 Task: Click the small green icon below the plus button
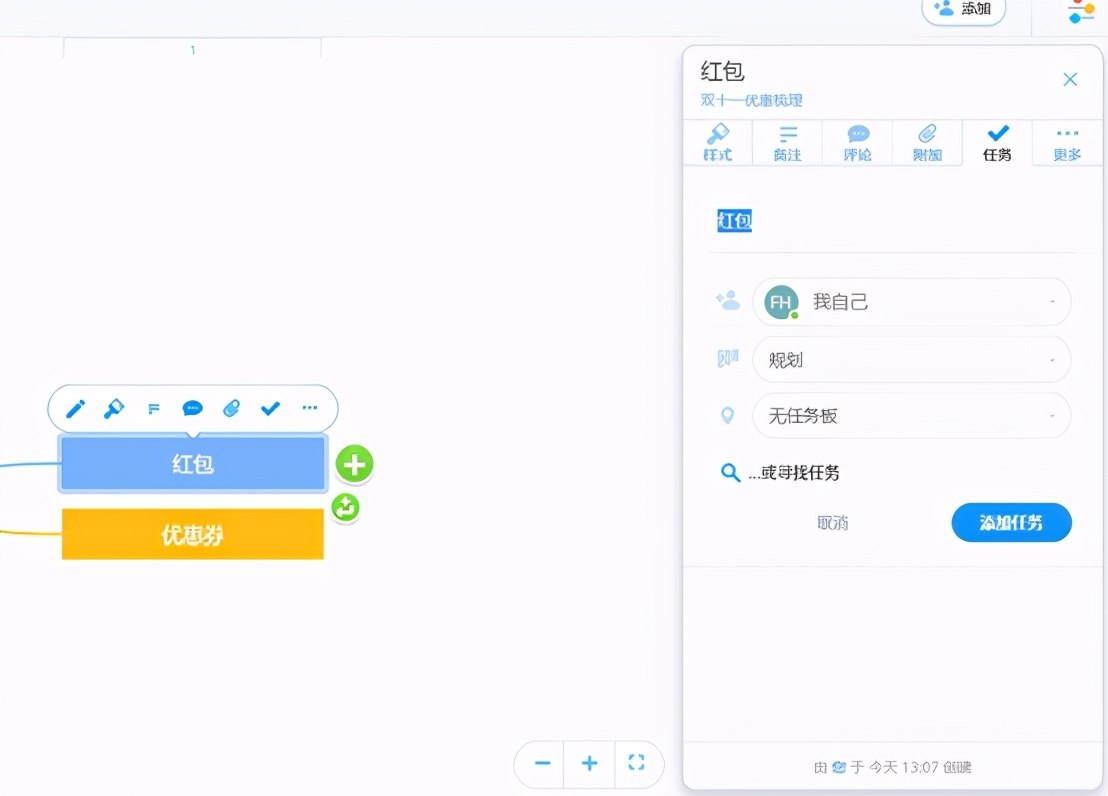[x=346, y=507]
